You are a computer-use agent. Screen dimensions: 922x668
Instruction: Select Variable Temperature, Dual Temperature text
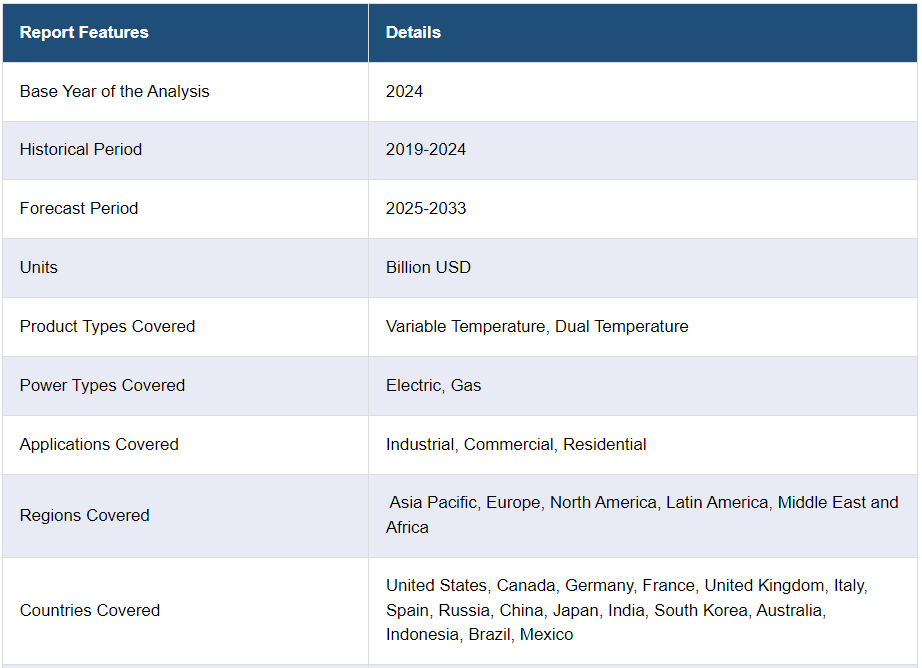[537, 326]
